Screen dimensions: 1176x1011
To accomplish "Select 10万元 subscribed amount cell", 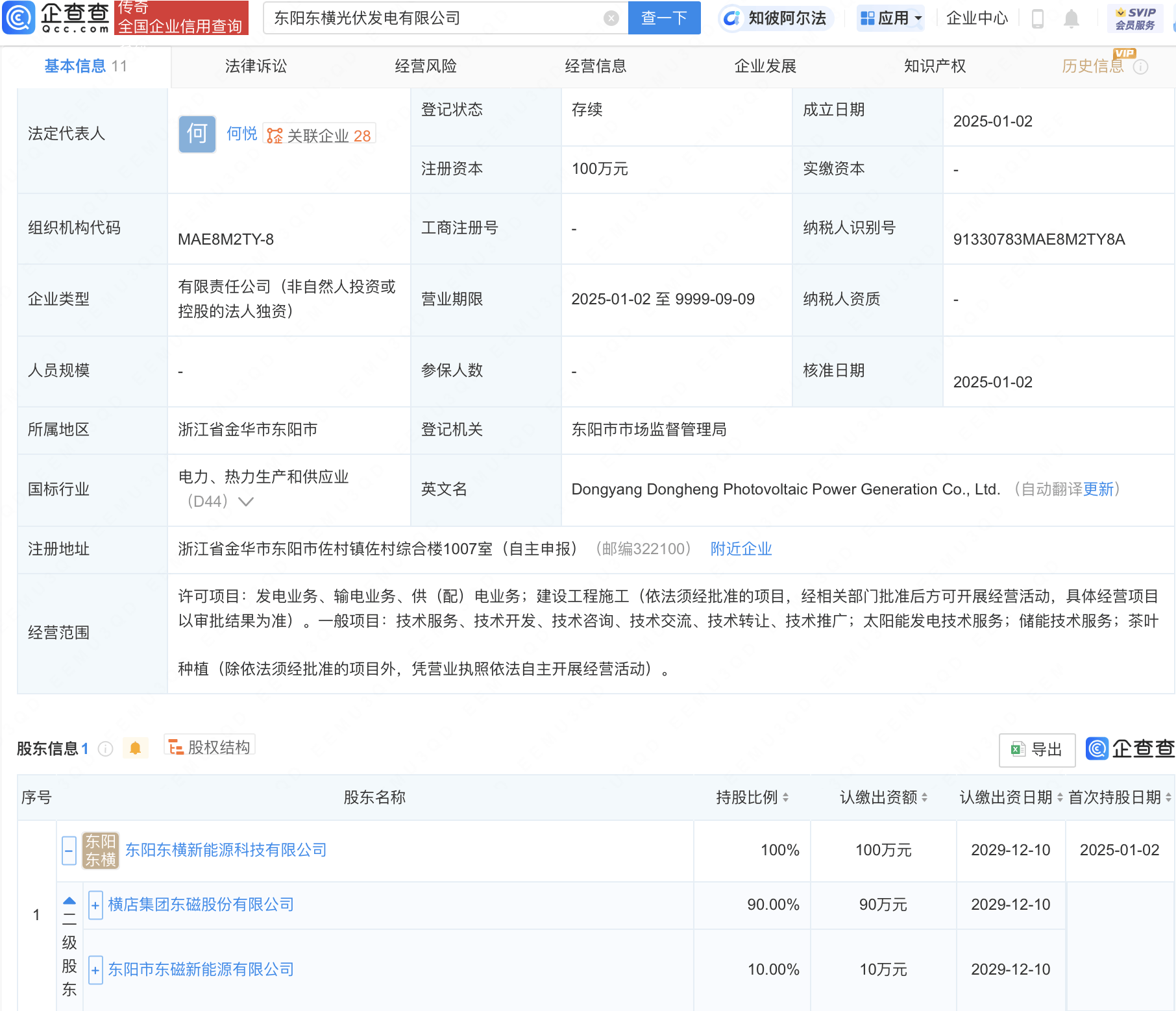I will pos(883,969).
